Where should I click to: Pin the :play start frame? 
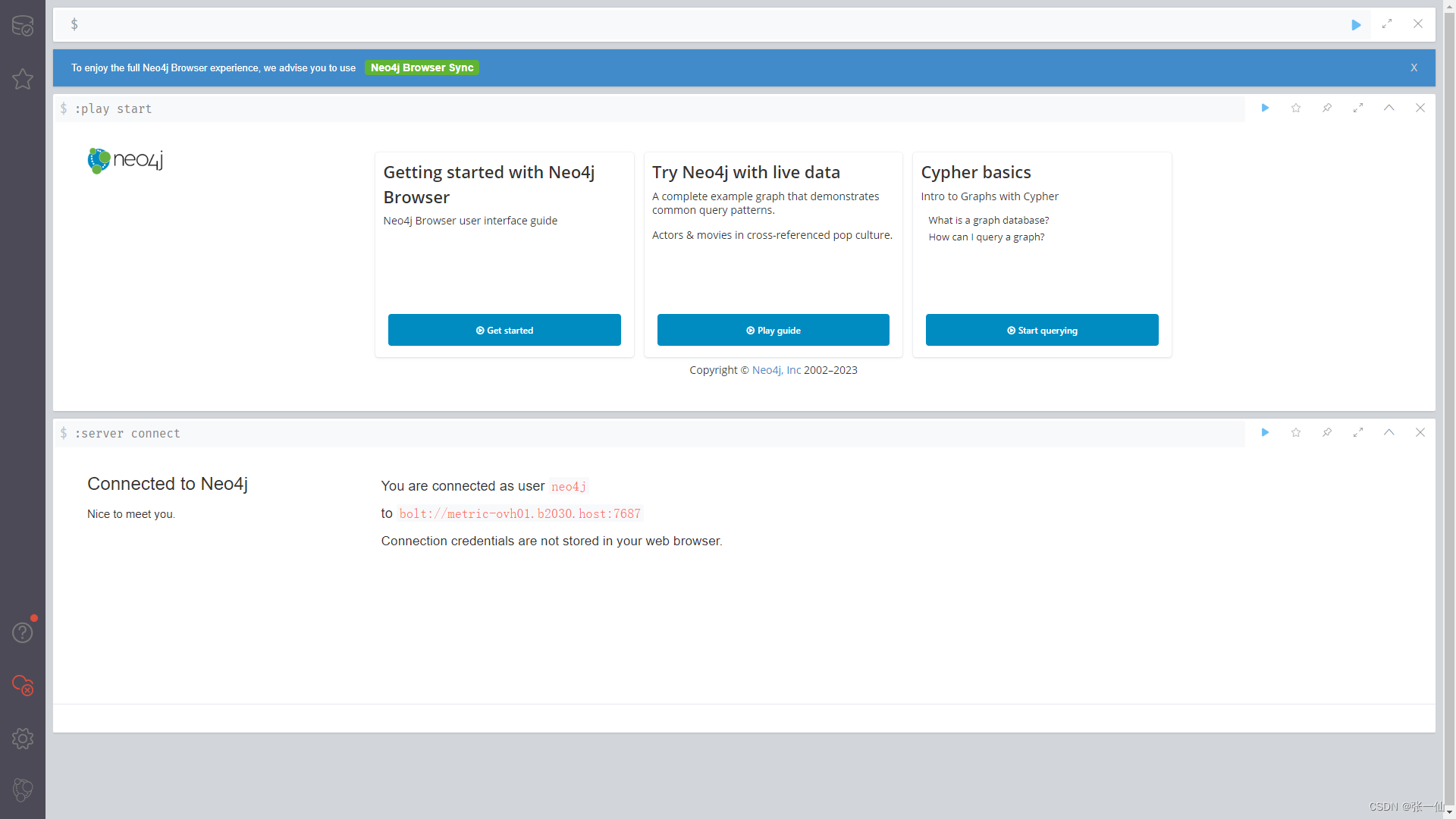pos(1327,108)
